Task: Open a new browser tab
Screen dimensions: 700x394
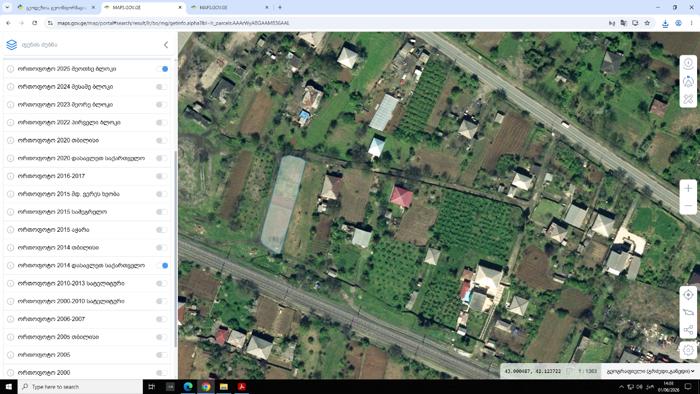Action: coord(280,8)
